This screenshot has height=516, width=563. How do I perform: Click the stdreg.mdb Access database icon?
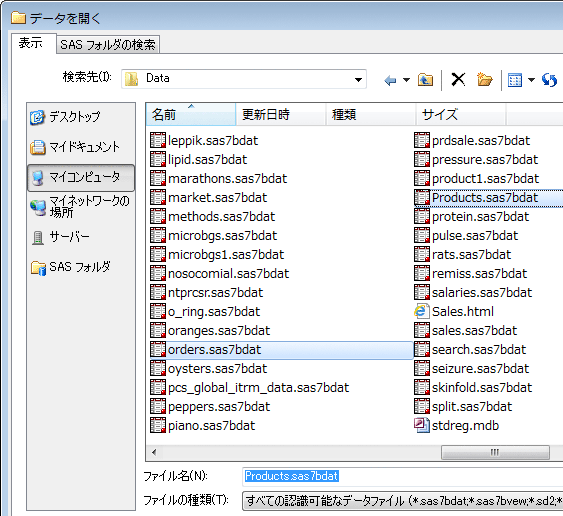pyautogui.click(x=422, y=426)
